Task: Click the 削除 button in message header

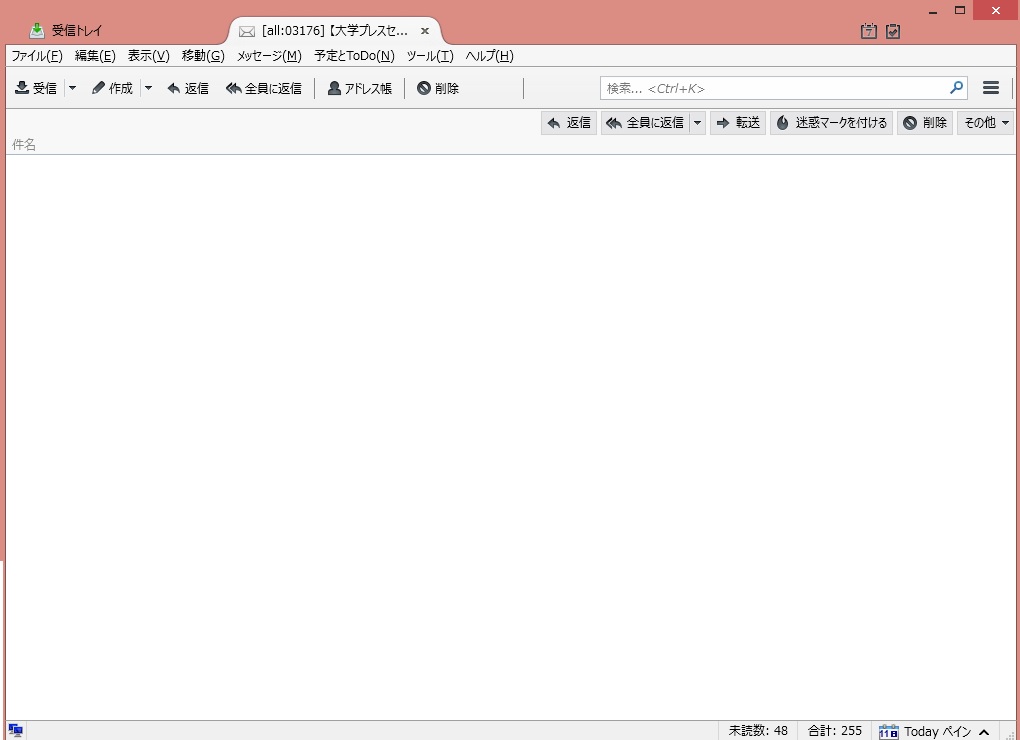Action: point(925,123)
